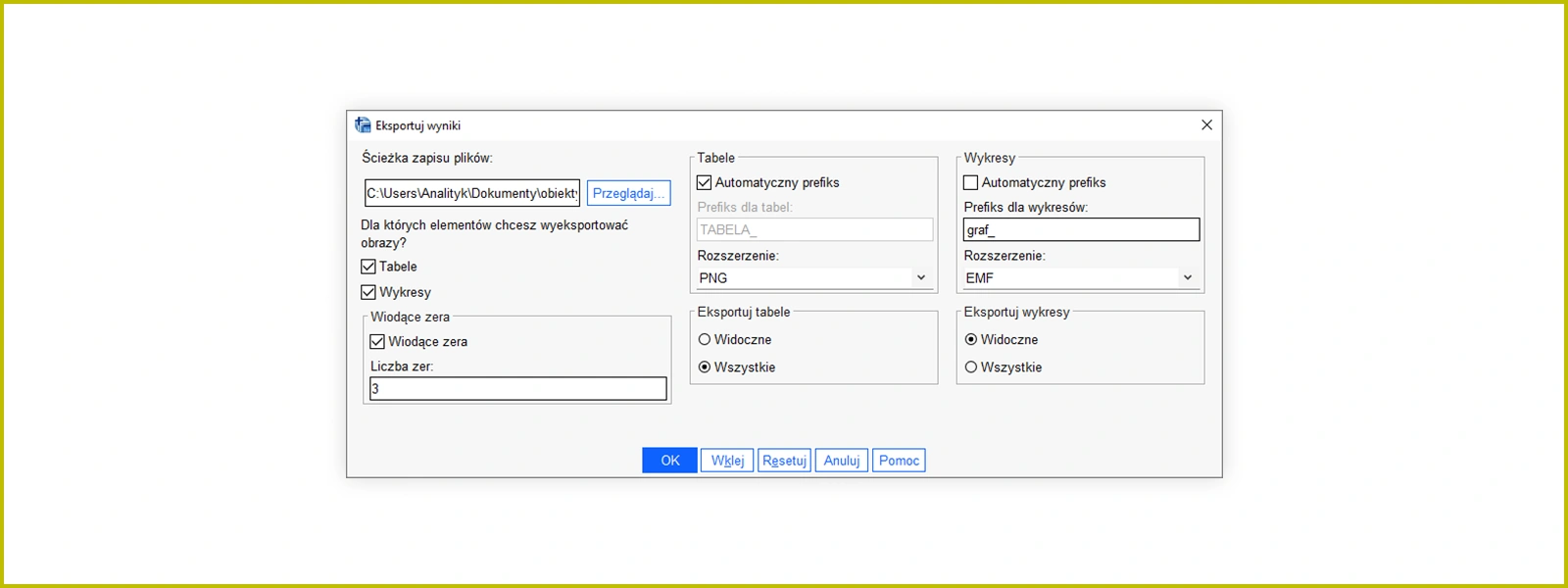Screen dimensions: 1568x588
Task: Open the PNG extension dropdown for tables
Action: point(813,278)
